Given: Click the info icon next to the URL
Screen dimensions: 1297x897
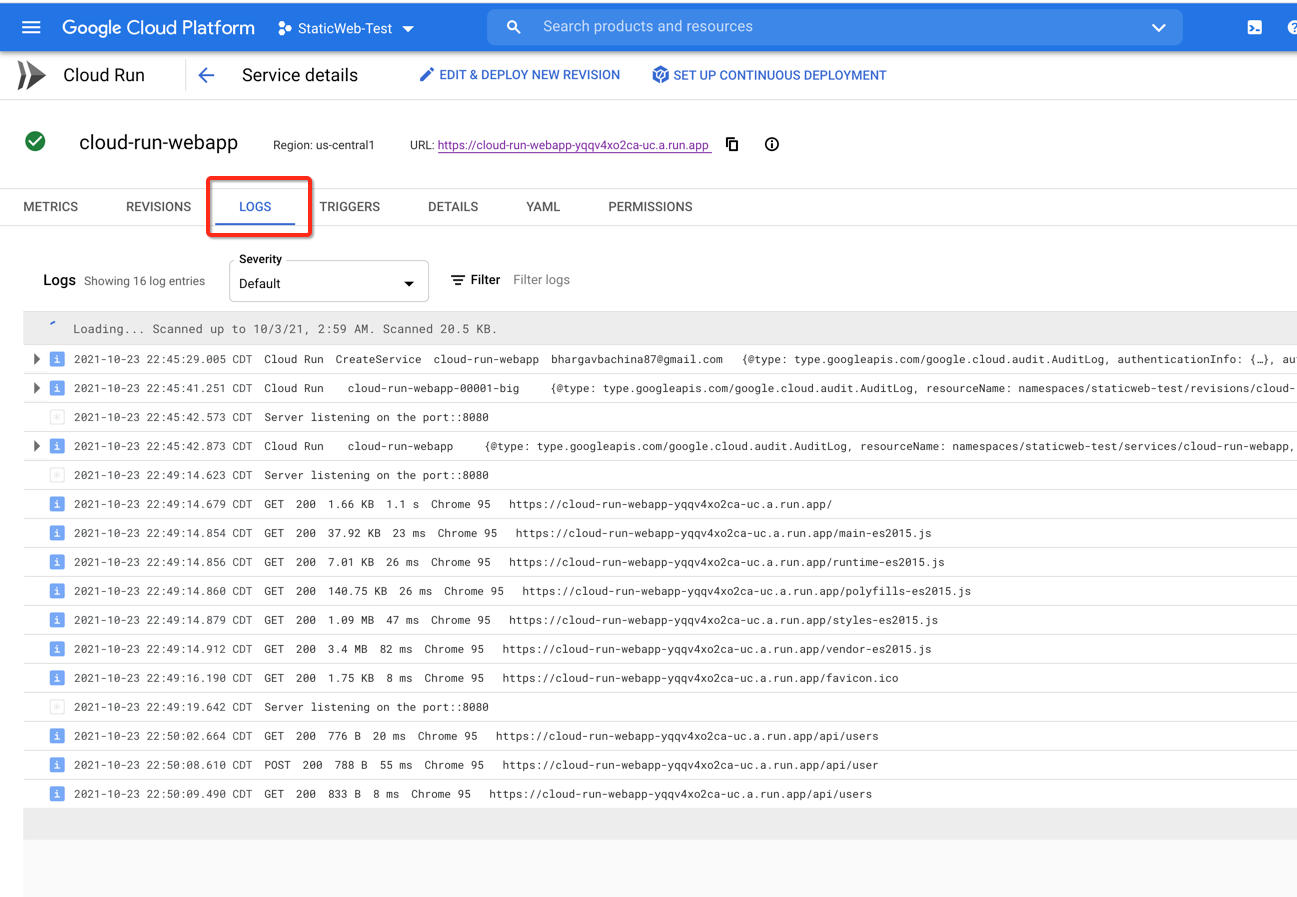Looking at the screenshot, I should pyautogui.click(x=771, y=144).
